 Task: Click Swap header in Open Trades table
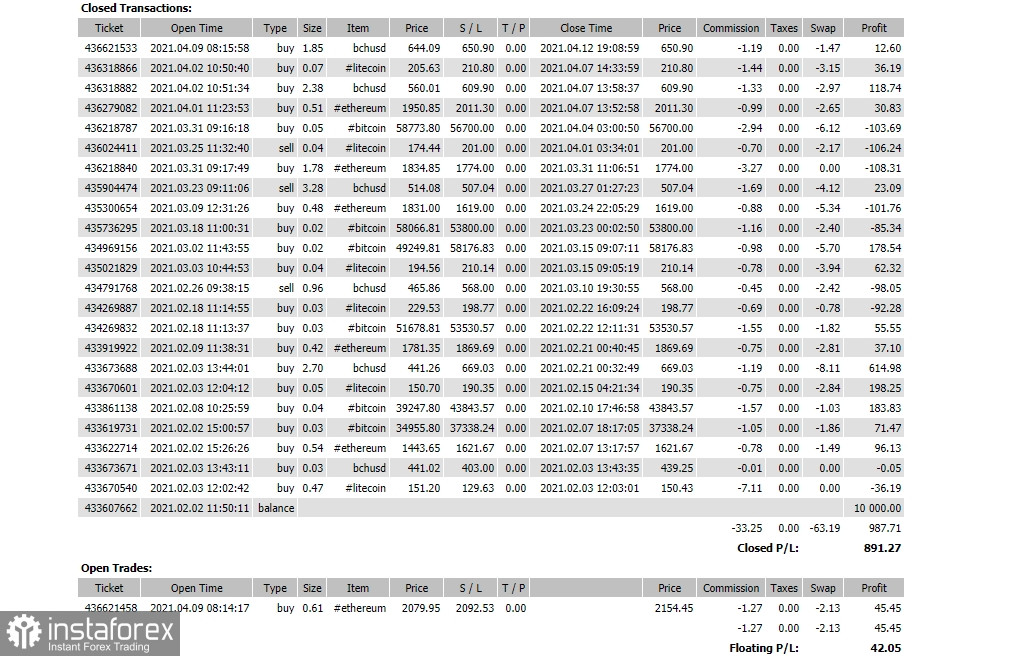(823, 588)
